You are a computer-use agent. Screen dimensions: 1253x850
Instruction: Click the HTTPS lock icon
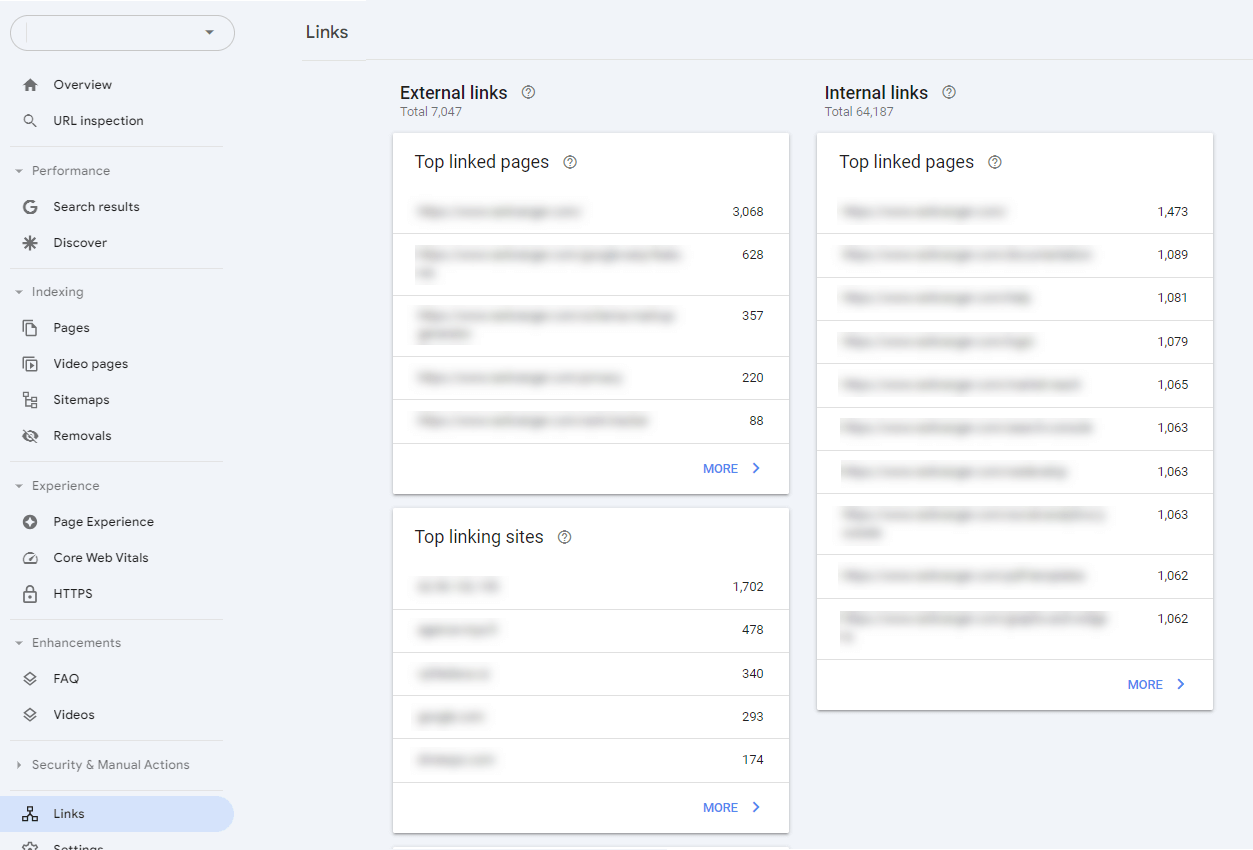click(x=29, y=593)
